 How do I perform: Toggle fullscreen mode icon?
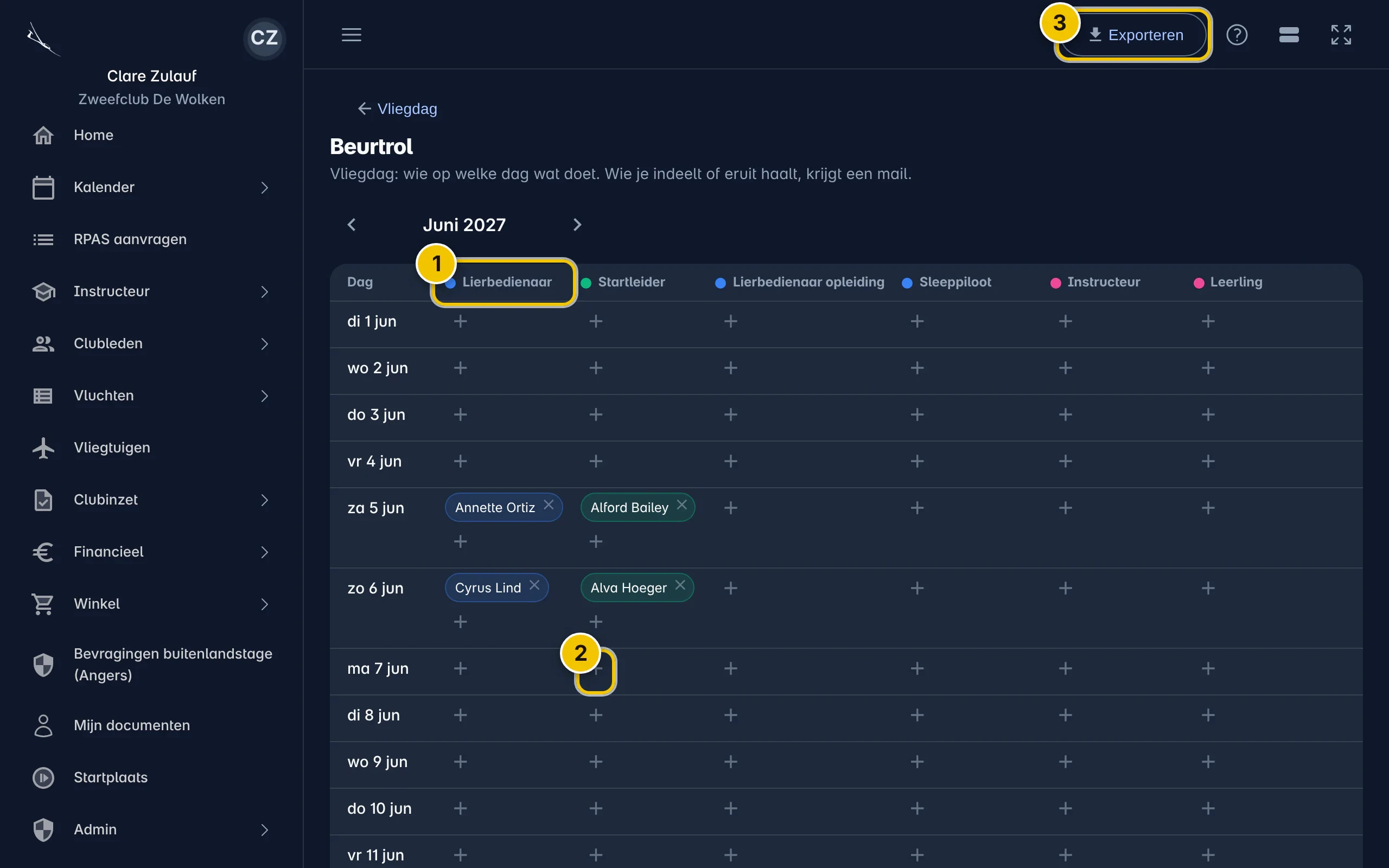point(1341,34)
